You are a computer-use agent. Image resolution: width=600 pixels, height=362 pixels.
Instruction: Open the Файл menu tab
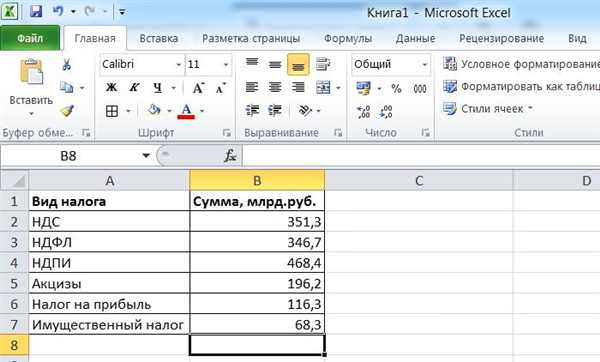tap(30, 38)
